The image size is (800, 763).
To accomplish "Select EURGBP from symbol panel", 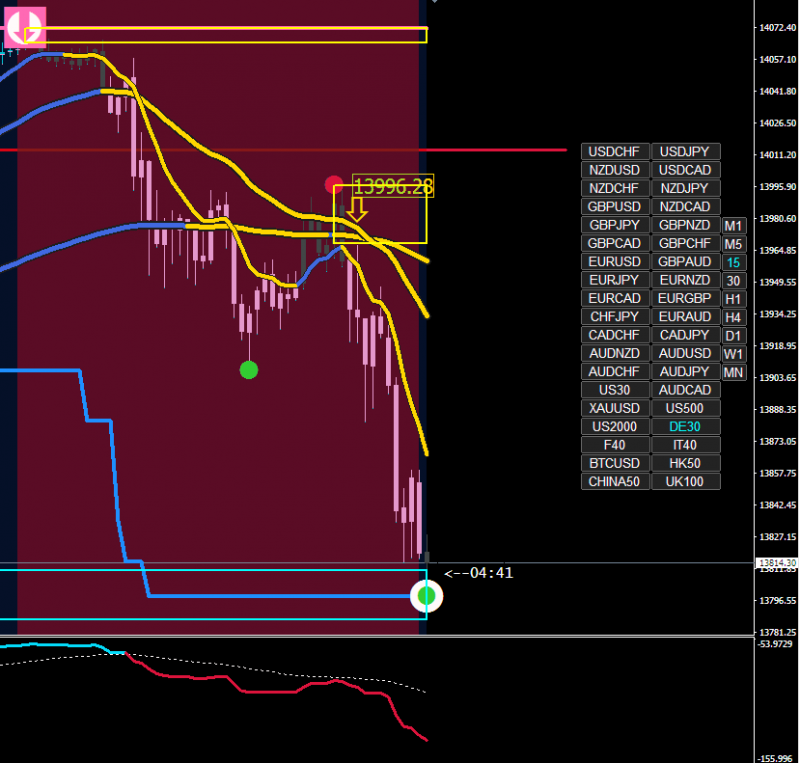I will (685, 299).
